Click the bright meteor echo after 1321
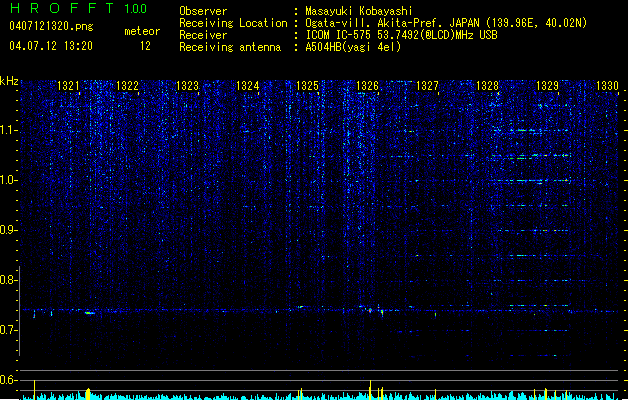This screenshot has width=629, height=400. coord(90,313)
